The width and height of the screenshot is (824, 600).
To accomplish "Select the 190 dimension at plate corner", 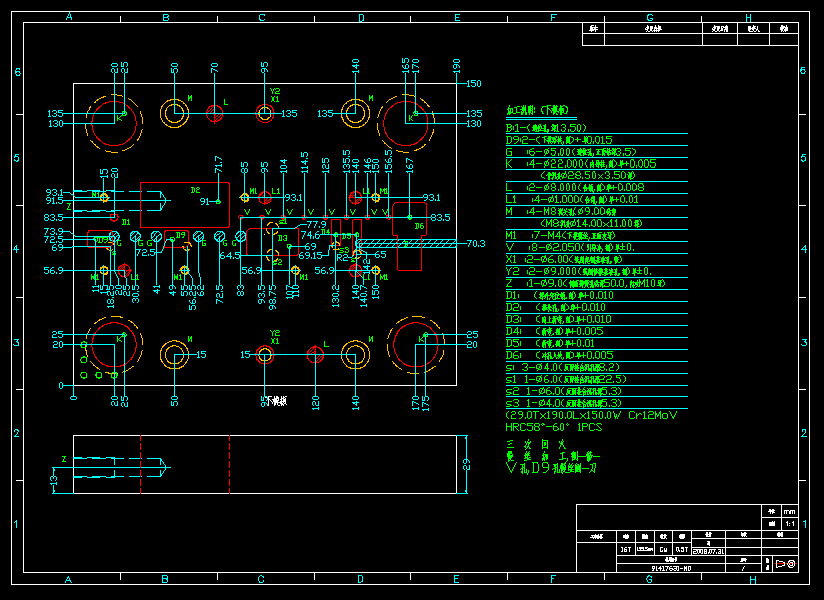I will click(456, 66).
